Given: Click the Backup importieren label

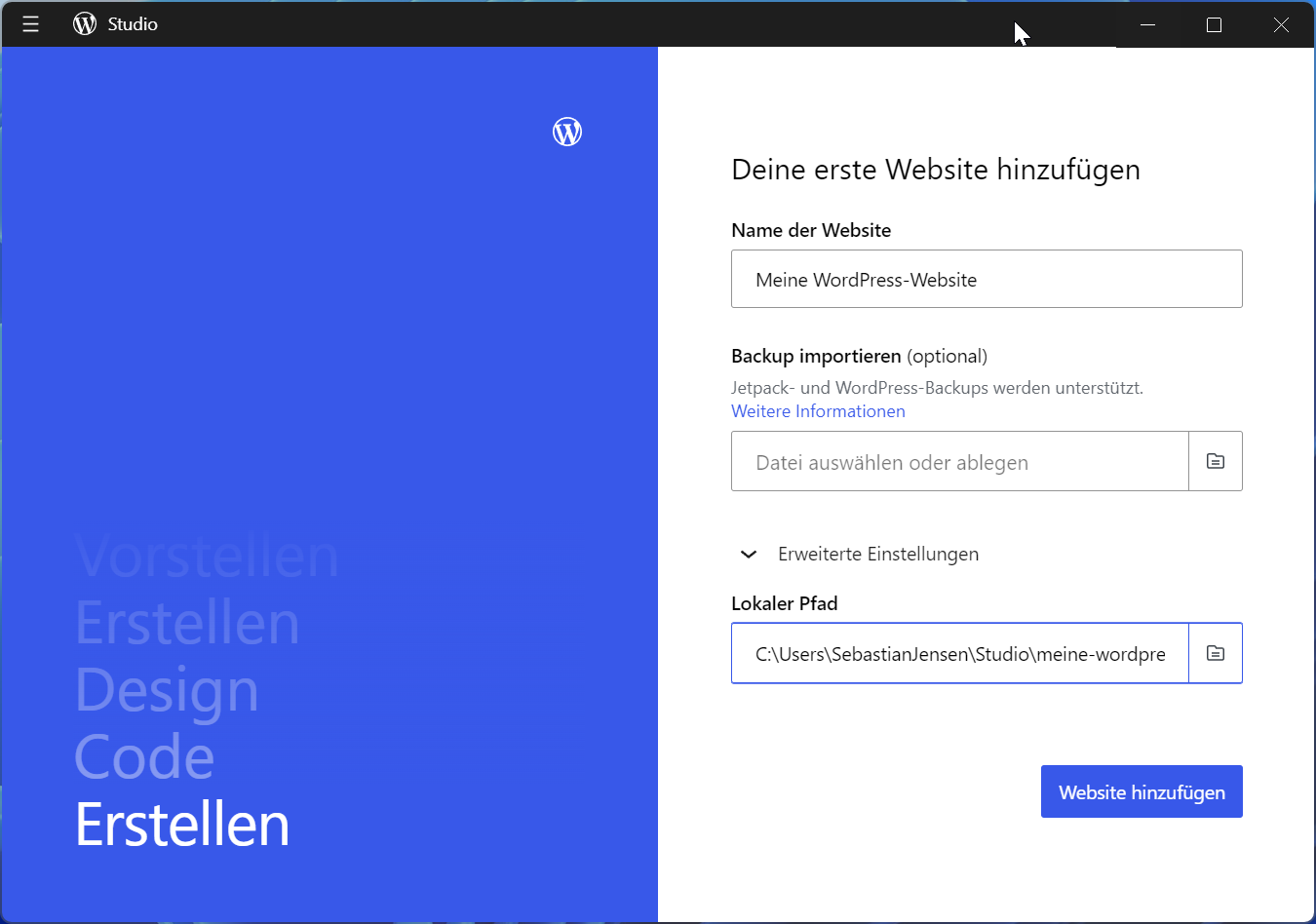Looking at the screenshot, I should tap(816, 357).
